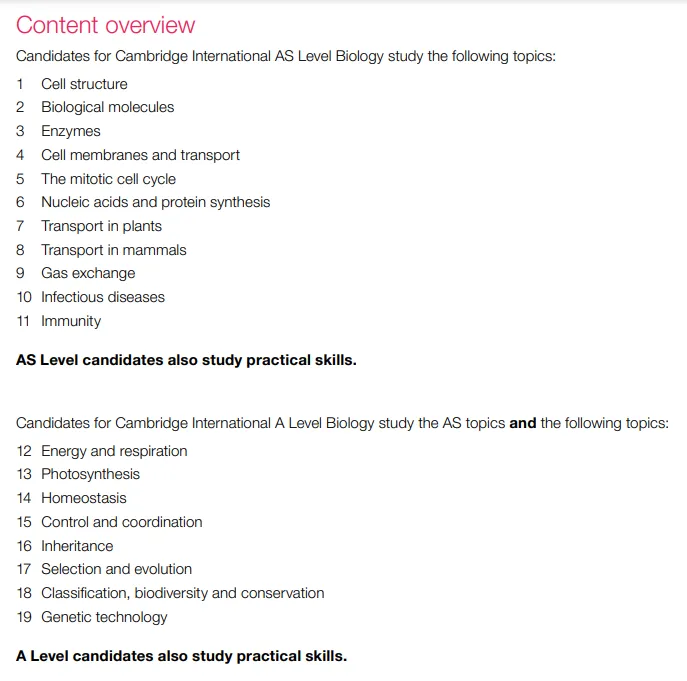This screenshot has height=681, width=687.
Task: Click 'Control and coordination' entry
Action: pyautogui.click(x=121, y=522)
